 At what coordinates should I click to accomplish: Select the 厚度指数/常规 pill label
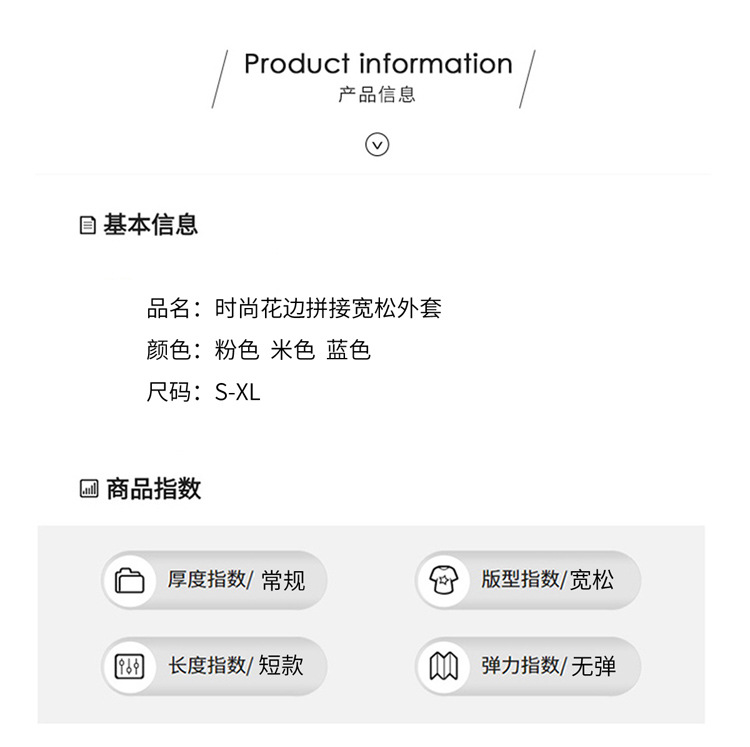[236, 580]
